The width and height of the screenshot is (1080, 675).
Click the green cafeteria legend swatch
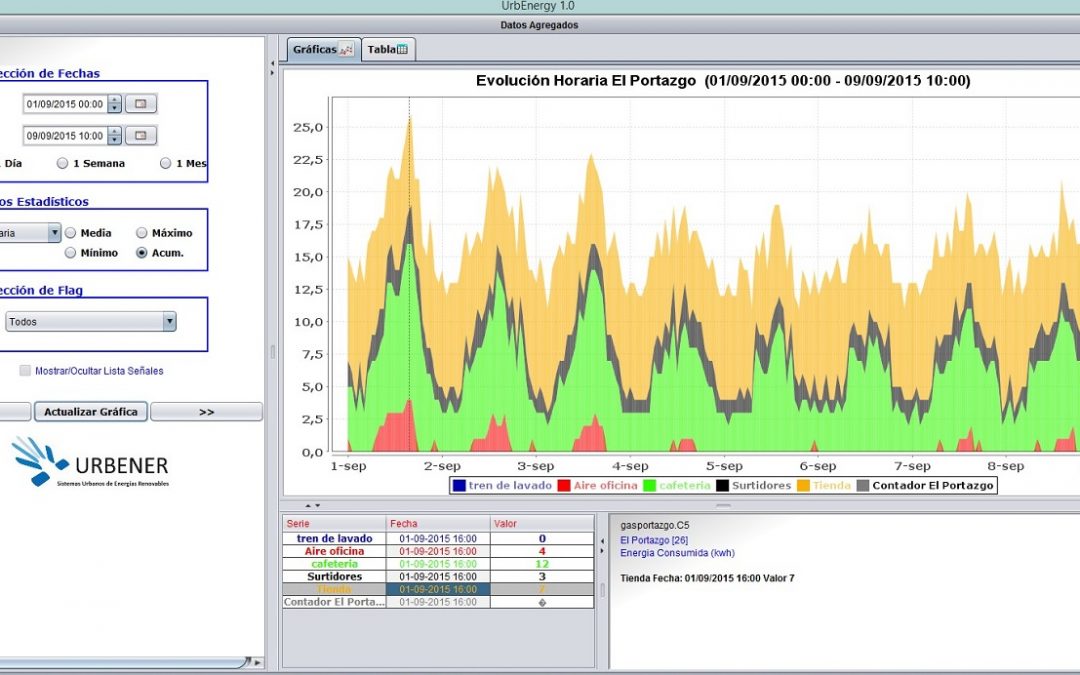(648, 486)
